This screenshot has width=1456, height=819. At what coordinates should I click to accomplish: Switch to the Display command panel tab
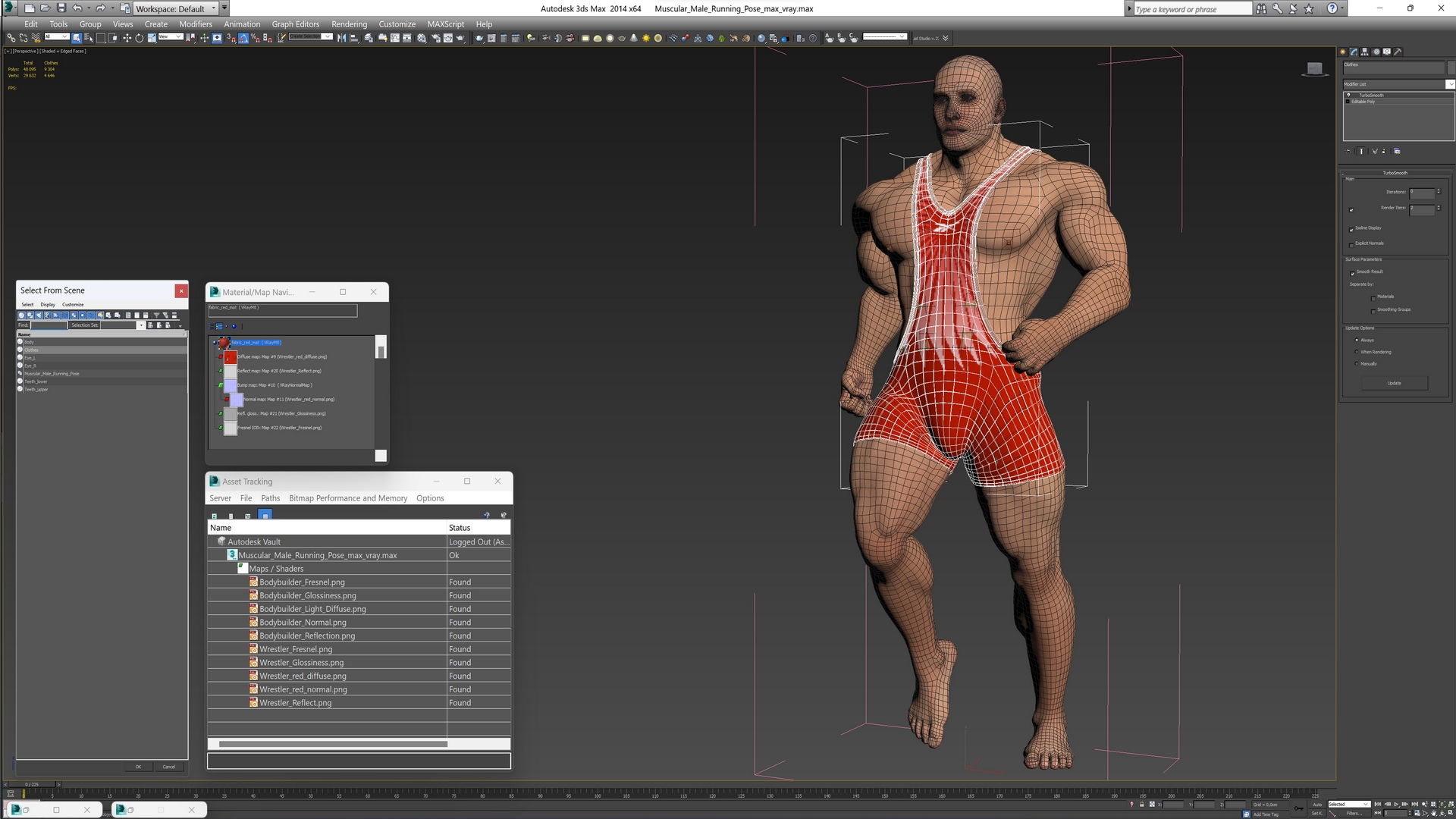pyautogui.click(x=1386, y=52)
